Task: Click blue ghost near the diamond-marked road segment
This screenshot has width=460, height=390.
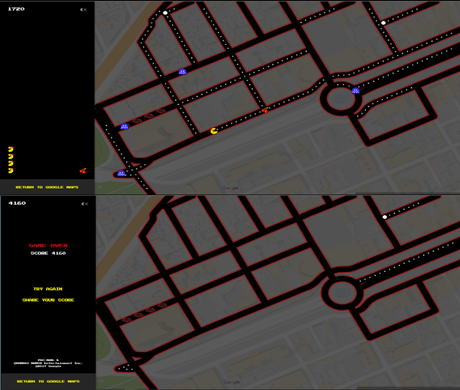Action: point(124,126)
